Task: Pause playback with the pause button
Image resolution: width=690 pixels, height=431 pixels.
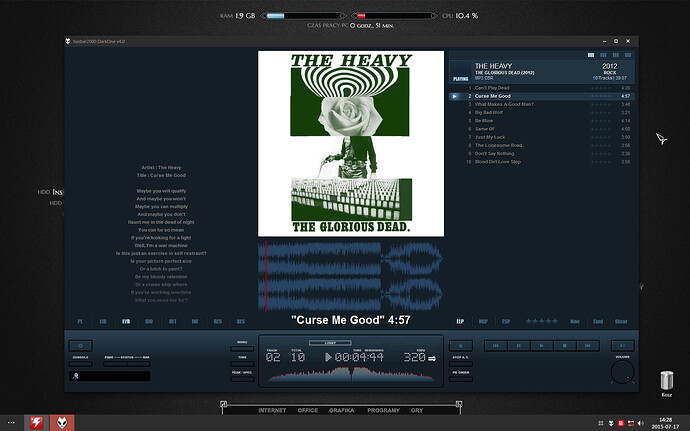Action: [518, 346]
